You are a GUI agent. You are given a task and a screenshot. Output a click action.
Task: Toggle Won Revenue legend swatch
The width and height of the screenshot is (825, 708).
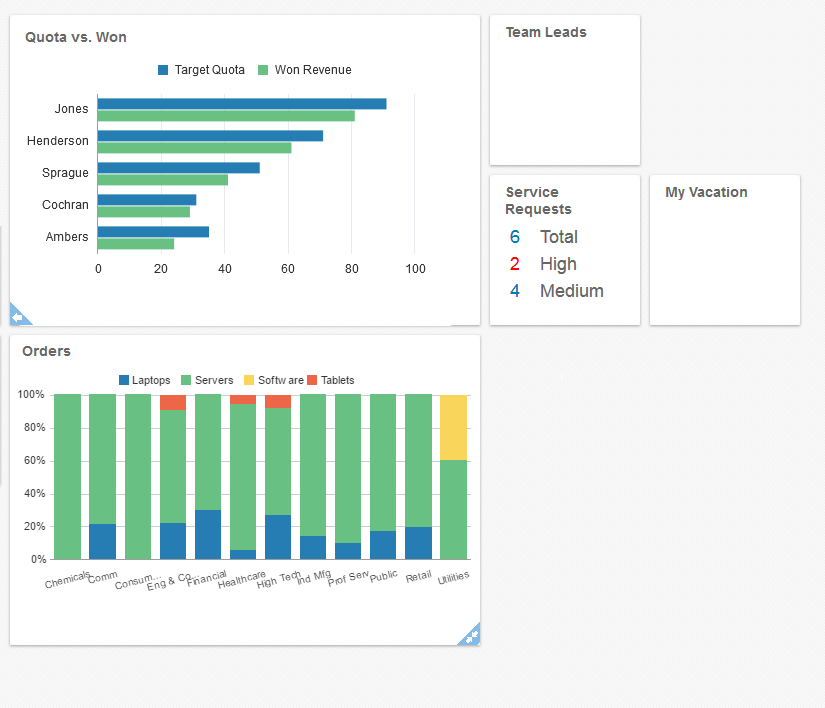[x=263, y=70]
